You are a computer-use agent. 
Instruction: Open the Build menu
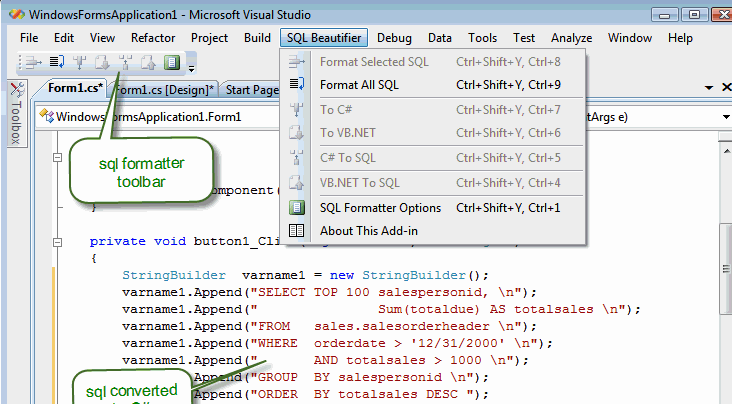[257, 38]
